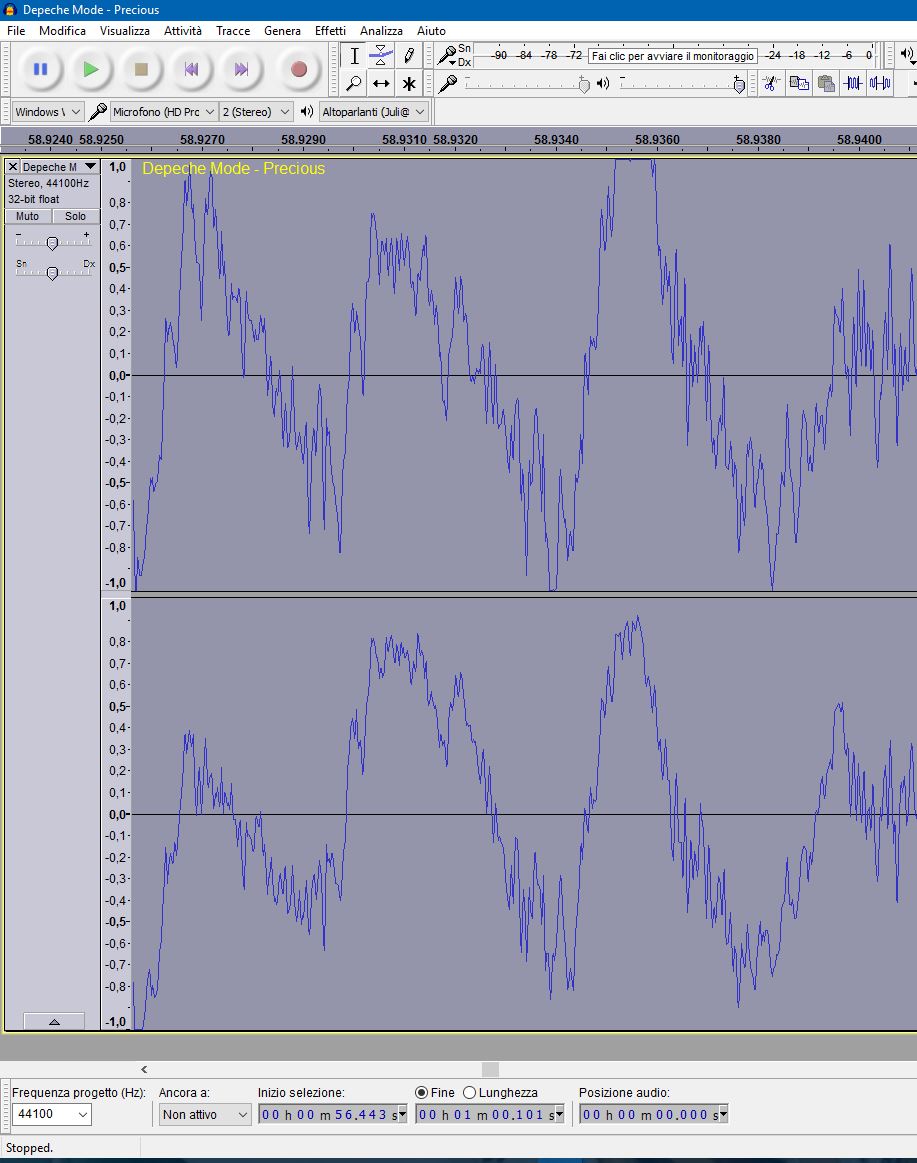Click the Pause playback button
This screenshot has width=917, height=1163.
pos(40,69)
